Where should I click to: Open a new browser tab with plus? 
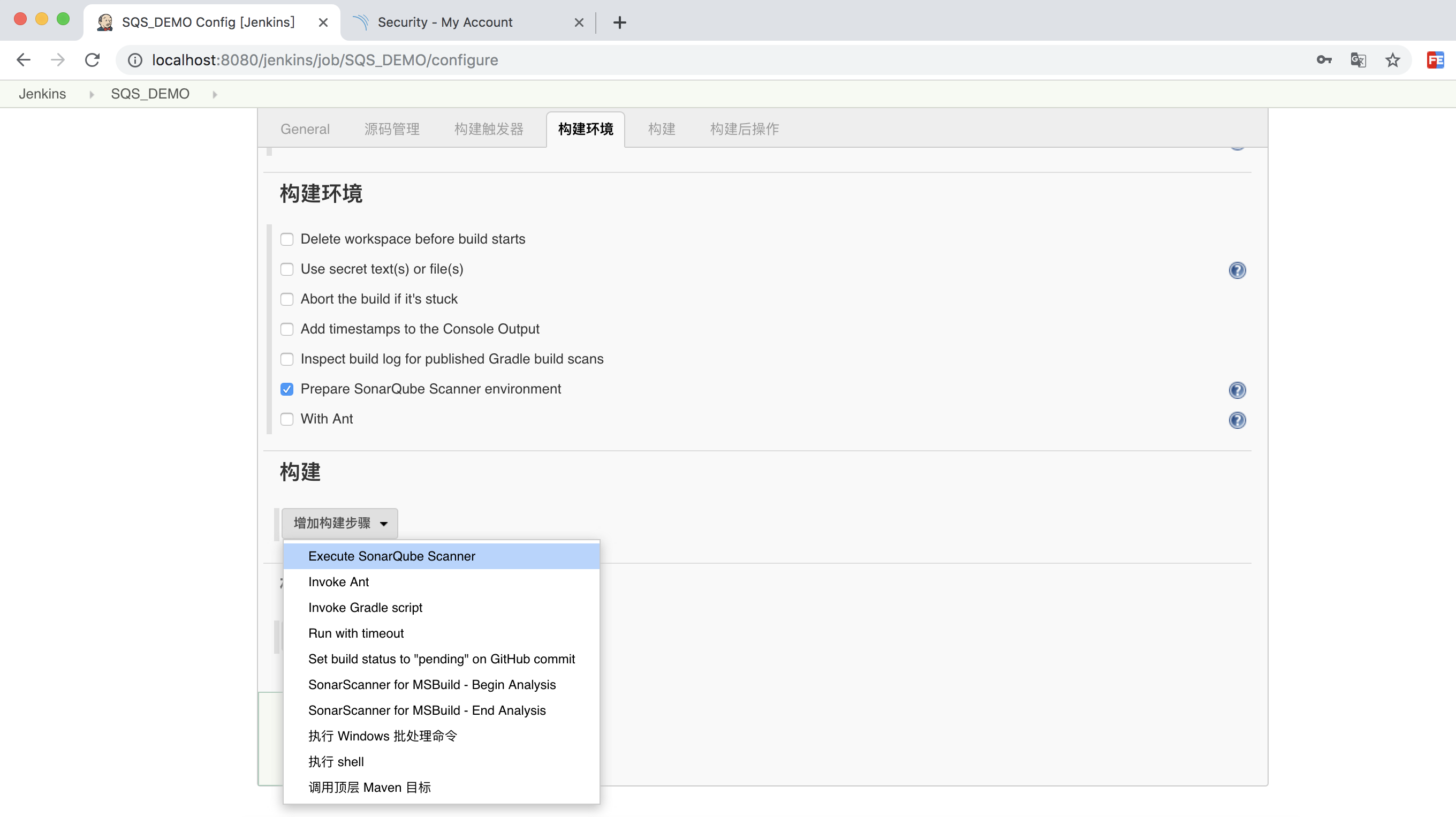[619, 22]
